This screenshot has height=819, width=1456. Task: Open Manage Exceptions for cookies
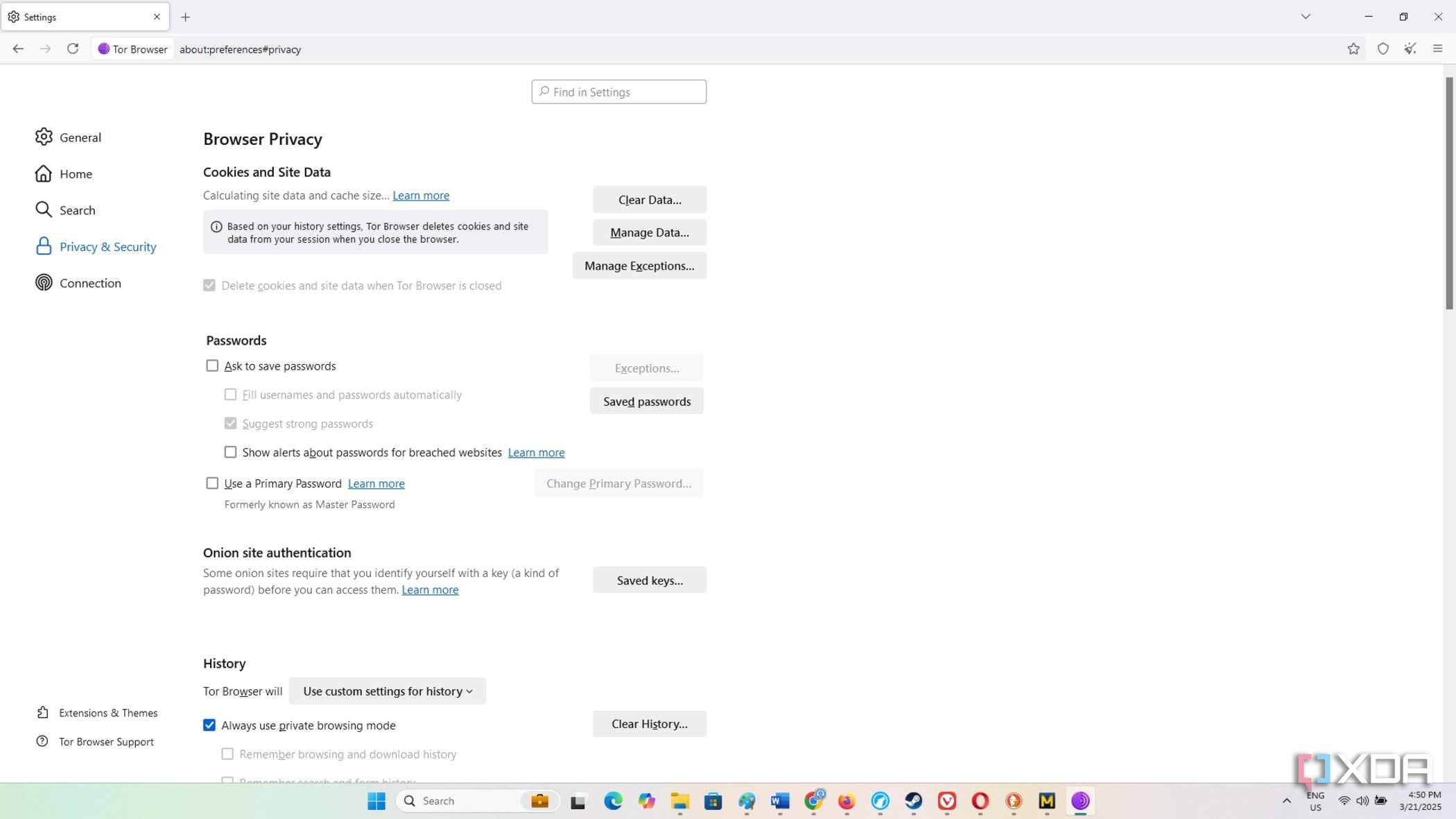tap(639, 266)
